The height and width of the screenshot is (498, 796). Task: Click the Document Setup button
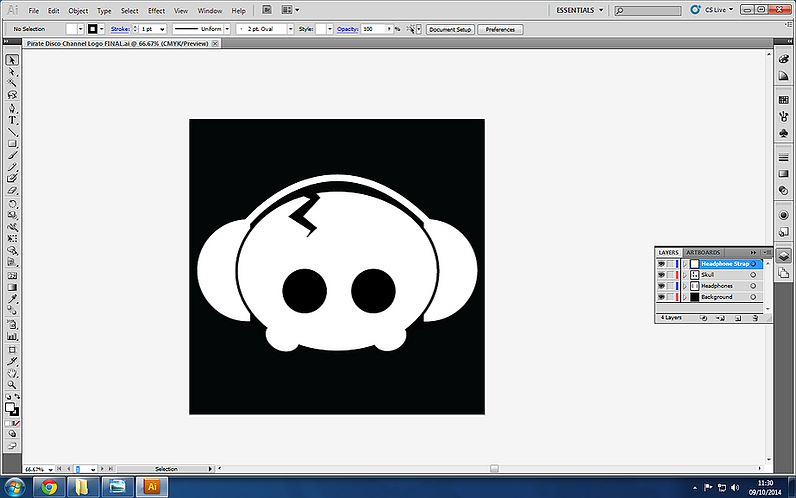tap(450, 29)
